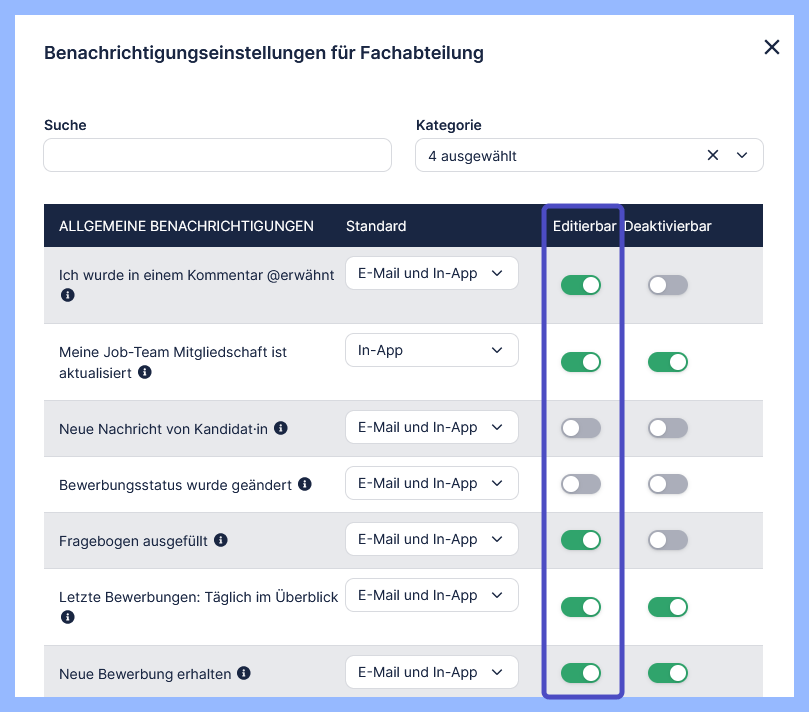Click the info icon under "Letzte Bewerbungen"

tap(67, 617)
